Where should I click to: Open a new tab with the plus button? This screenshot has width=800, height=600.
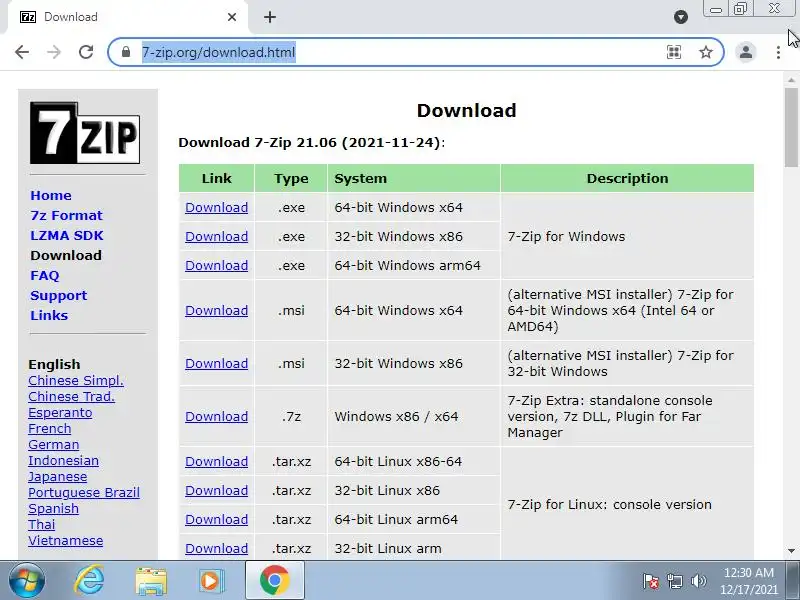(270, 17)
